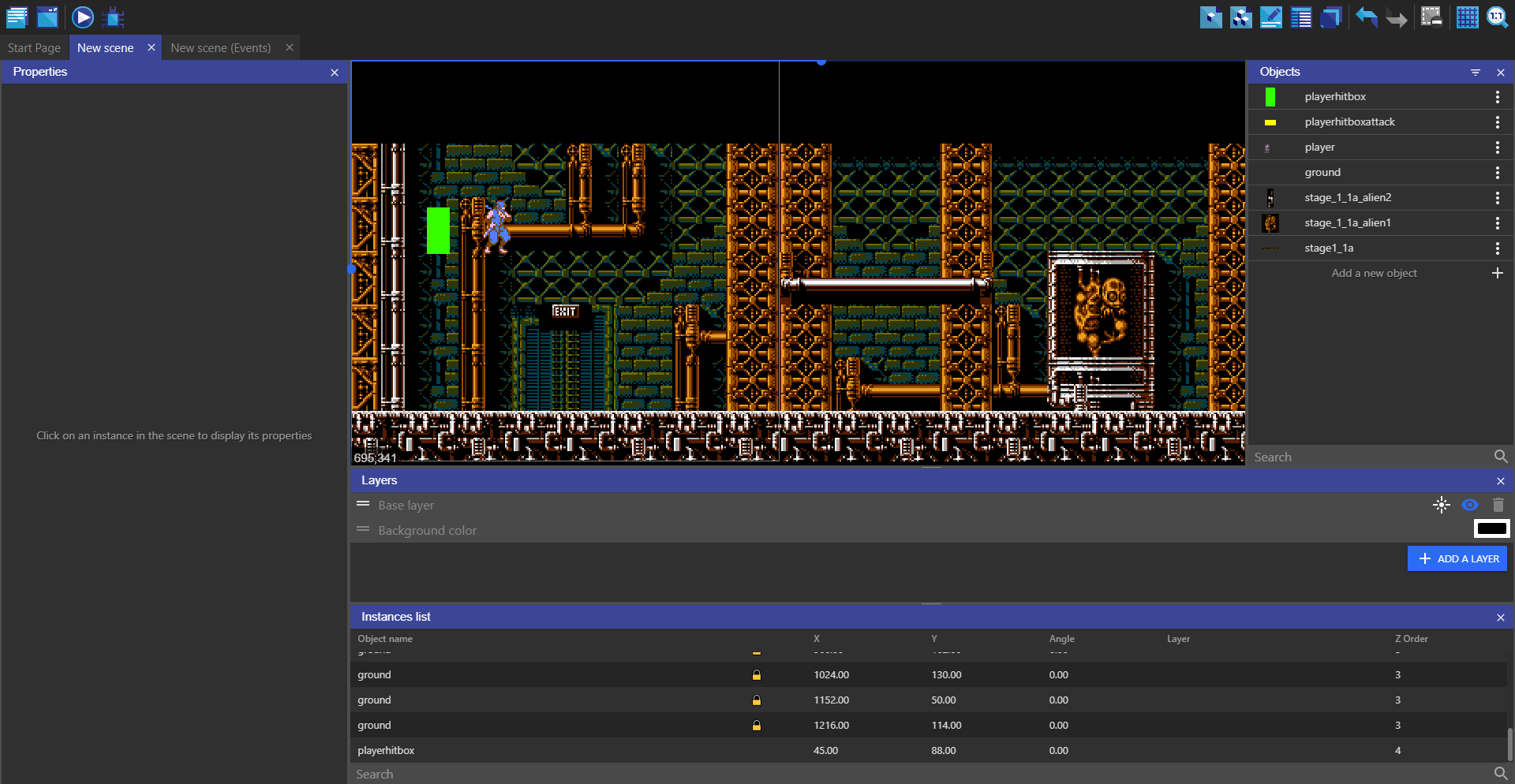Image resolution: width=1515 pixels, height=784 pixels.
Task: Open the object groups editor
Action: (1240, 17)
